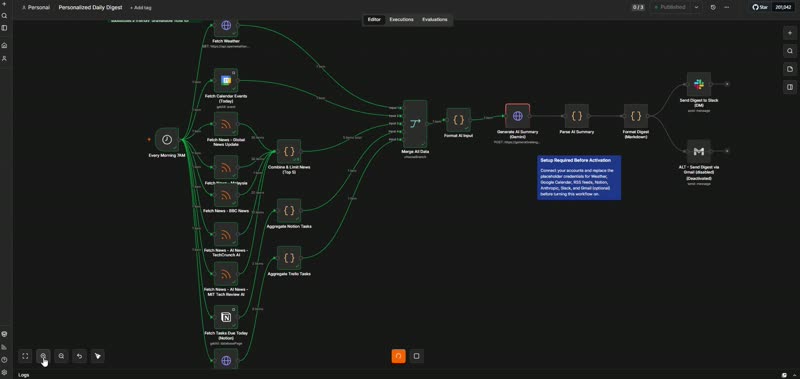Select the Aggregate Notion Tasks code node
The width and height of the screenshot is (800, 379).
[x=289, y=210]
